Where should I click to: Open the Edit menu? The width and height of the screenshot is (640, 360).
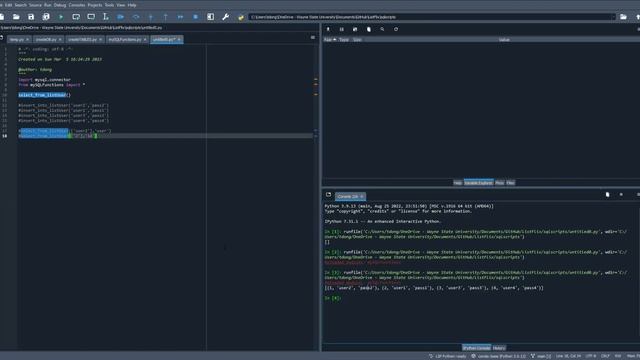[8, 5]
